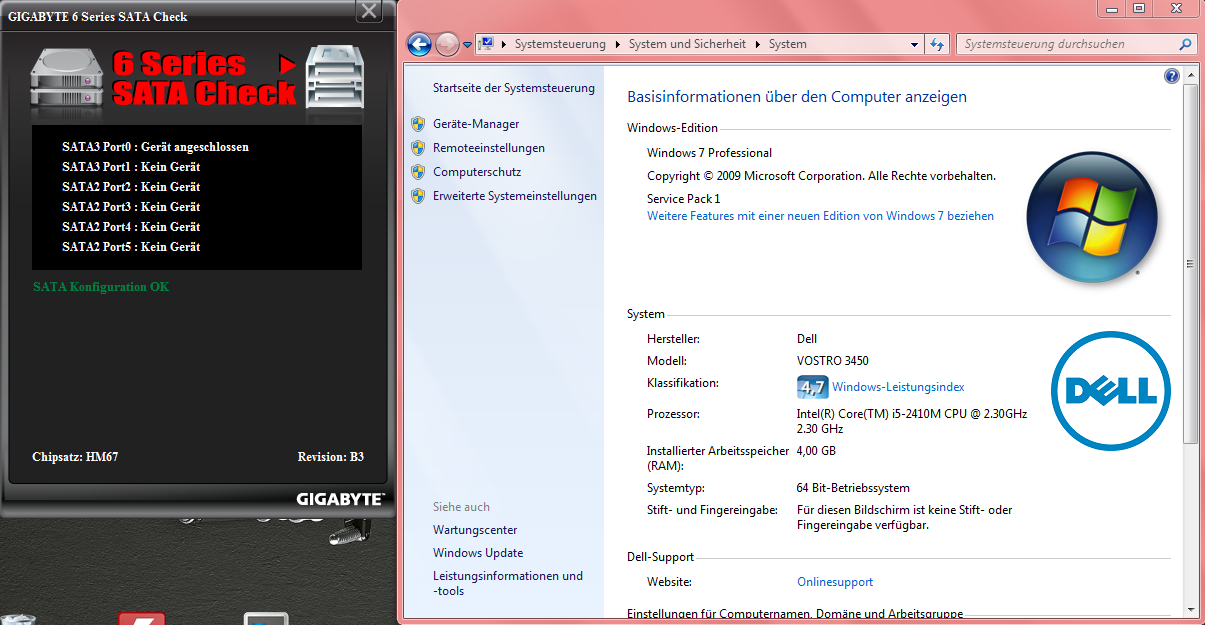Open Geräte-Manager link
The height and width of the screenshot is (625, 1205).
[476, 124]
